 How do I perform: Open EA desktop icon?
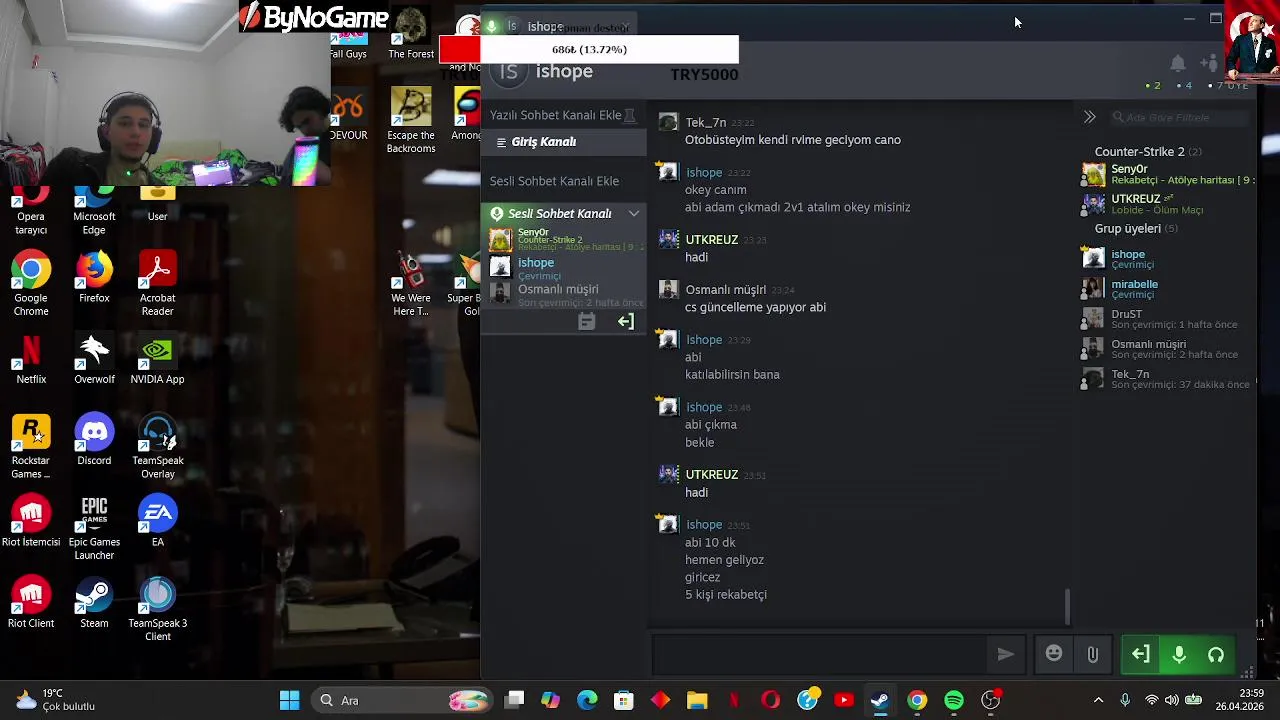click(157, 522)
